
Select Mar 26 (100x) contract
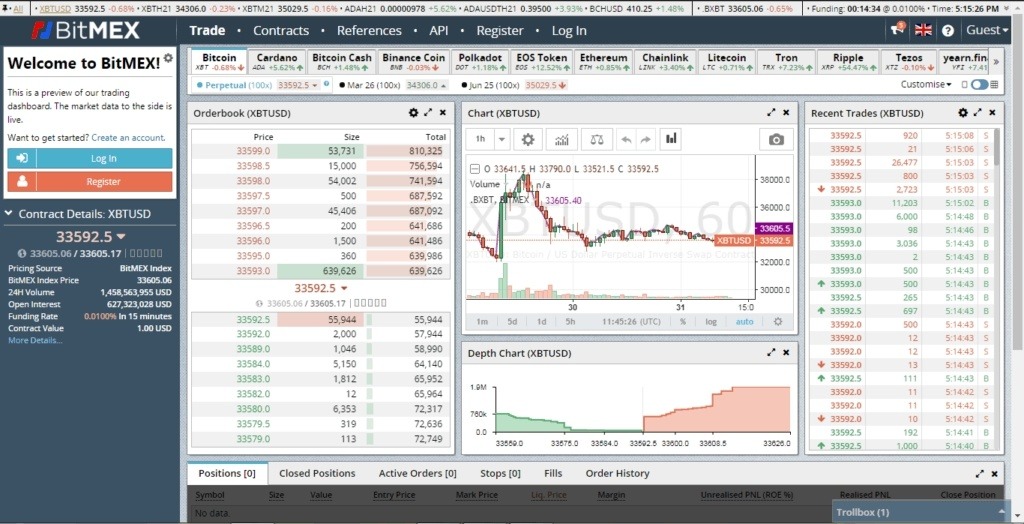(x=369, y=85)
